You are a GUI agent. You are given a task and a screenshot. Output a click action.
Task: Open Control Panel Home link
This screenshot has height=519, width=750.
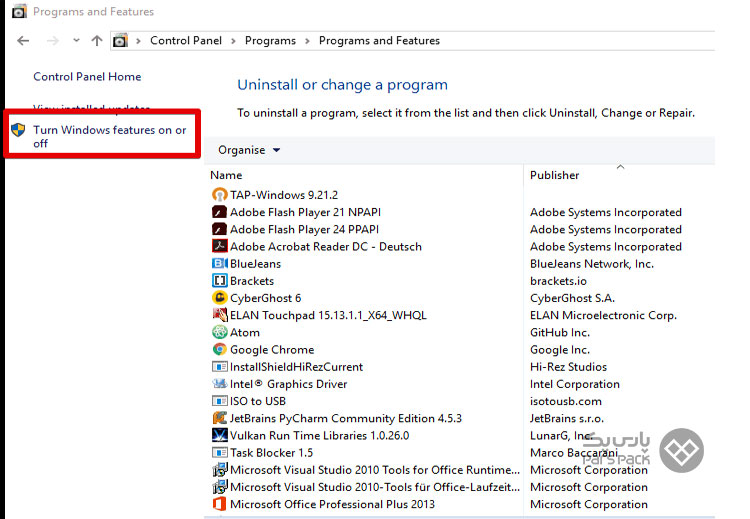click(x=87, y=77)
